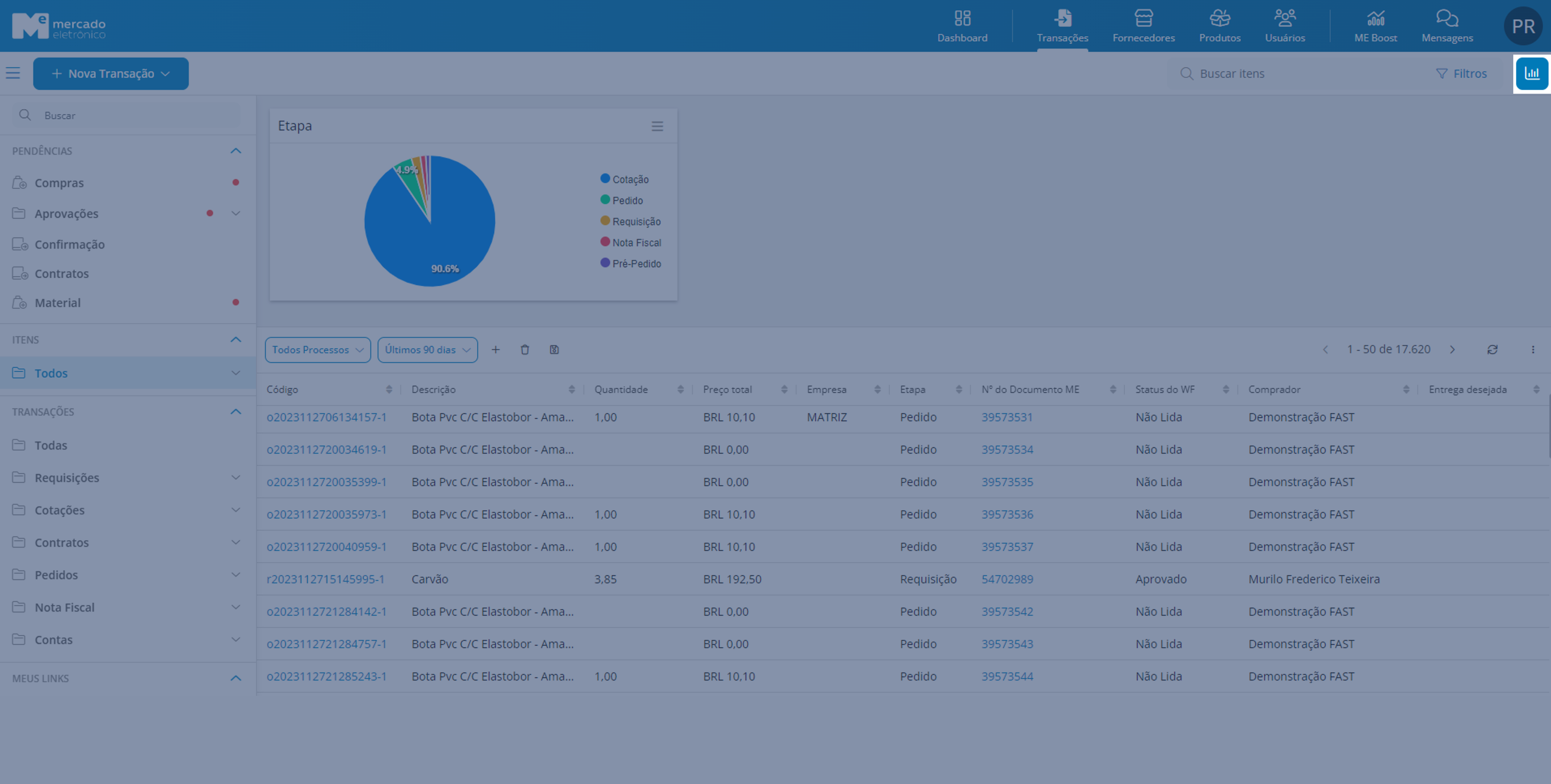Go to next page of results
1551x784 pixels.
point(1452,350)
